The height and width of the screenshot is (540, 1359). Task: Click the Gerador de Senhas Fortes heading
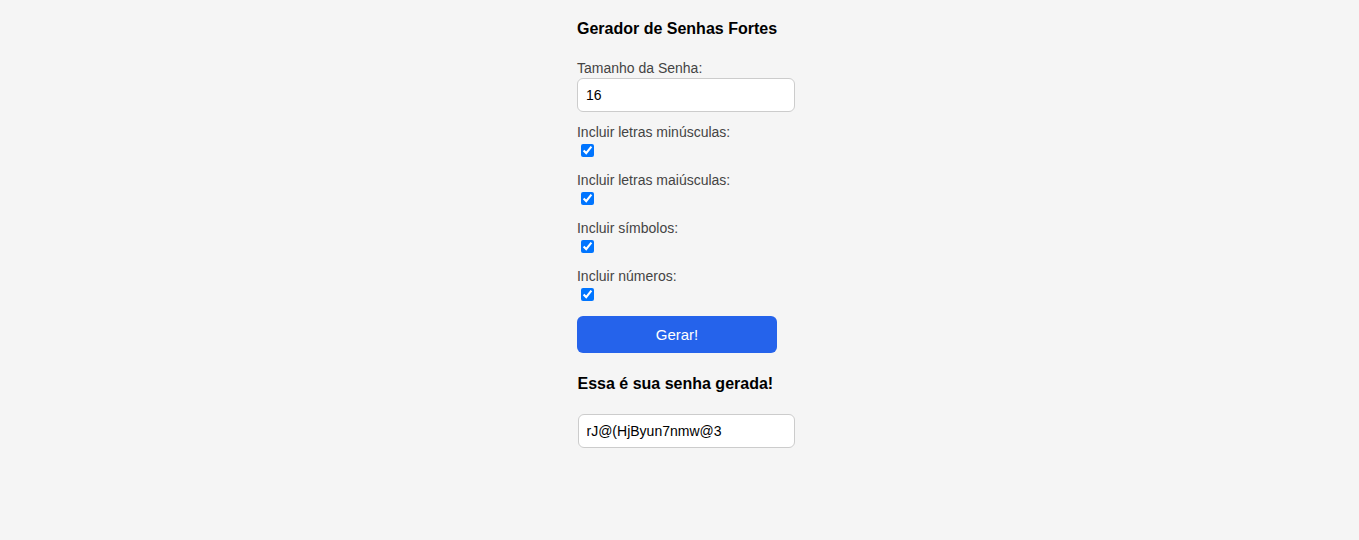[x=677, y=28]
